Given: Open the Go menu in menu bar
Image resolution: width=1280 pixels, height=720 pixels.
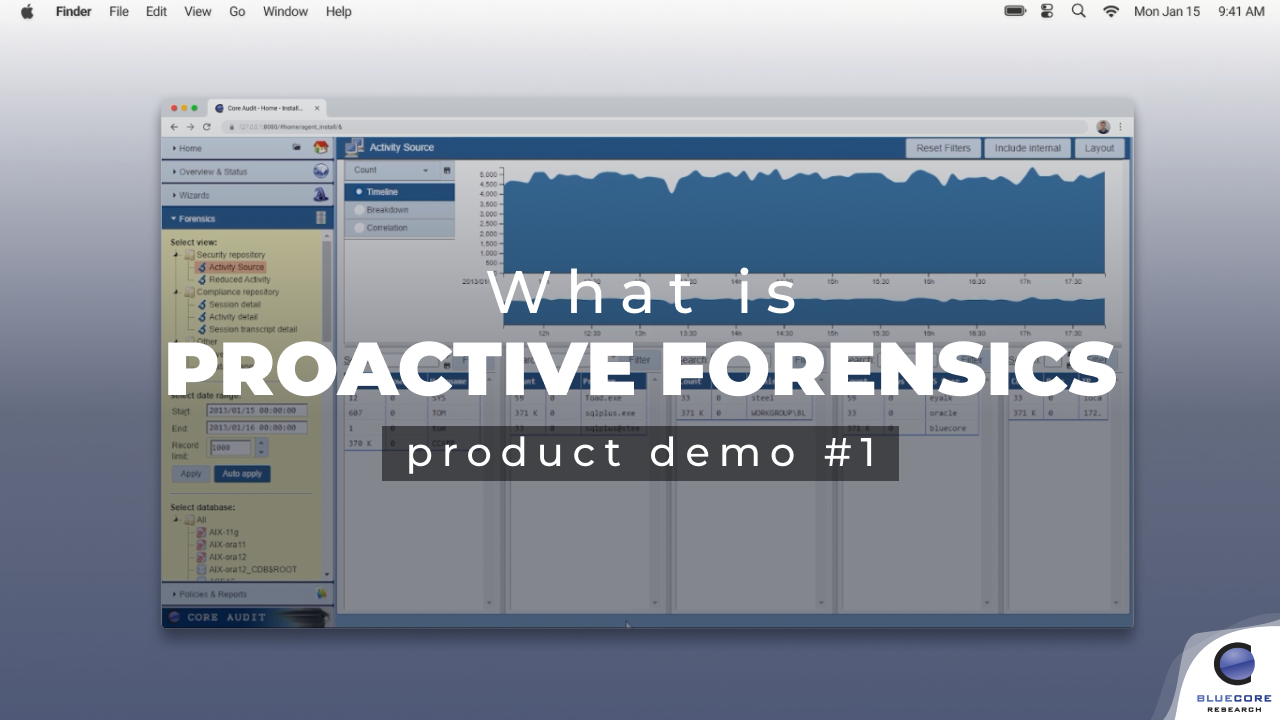Looking at the screenshot, I should (x=237, y=11).
